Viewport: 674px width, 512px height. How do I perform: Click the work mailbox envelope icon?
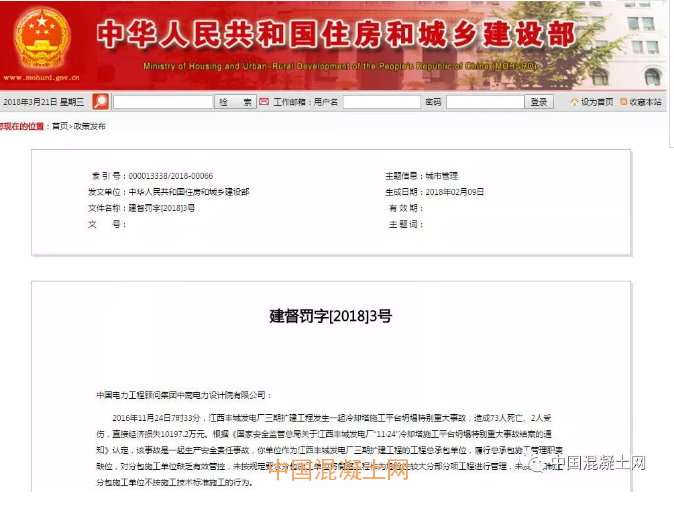tap(264, 102)
